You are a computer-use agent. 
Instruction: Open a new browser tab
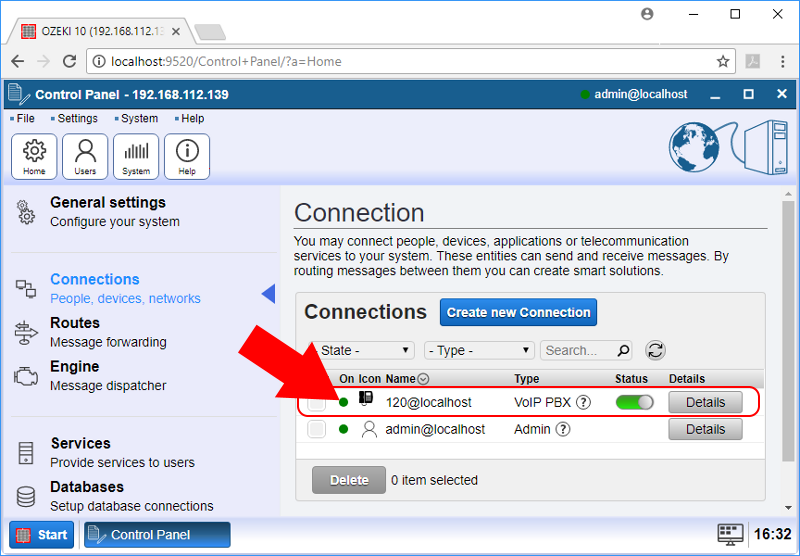click(210, 32)
